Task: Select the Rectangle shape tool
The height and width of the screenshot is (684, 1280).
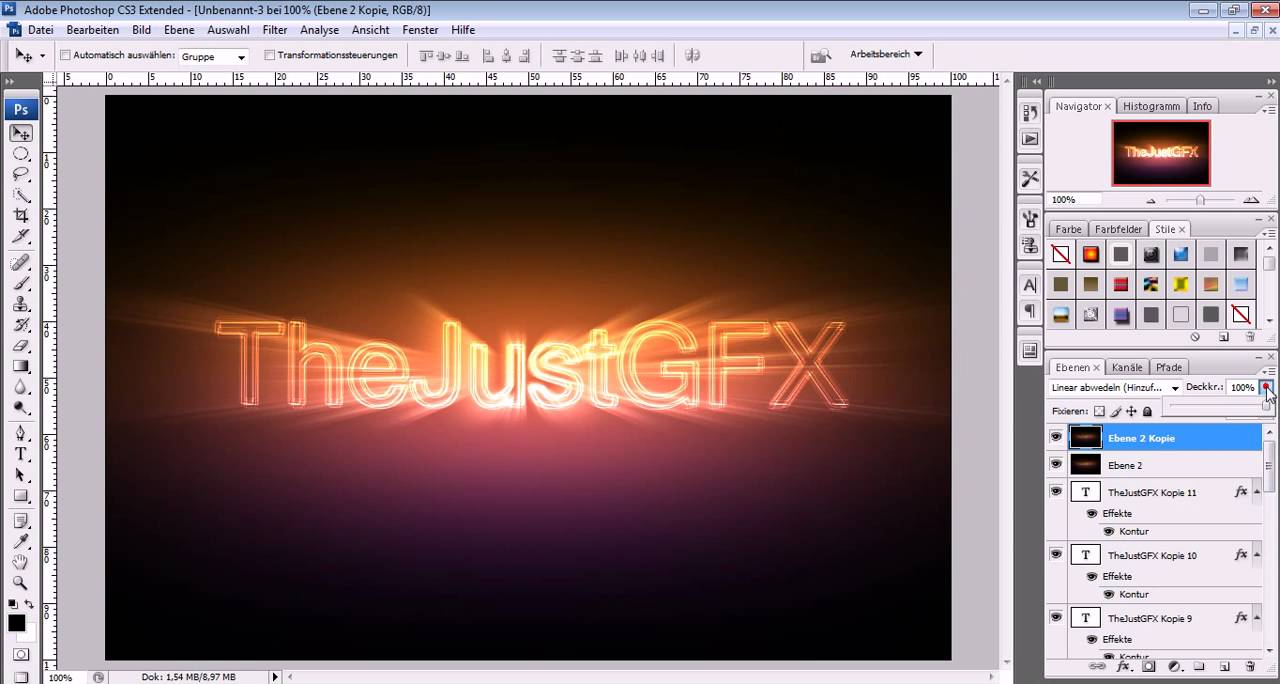Action: coord(21,496)
